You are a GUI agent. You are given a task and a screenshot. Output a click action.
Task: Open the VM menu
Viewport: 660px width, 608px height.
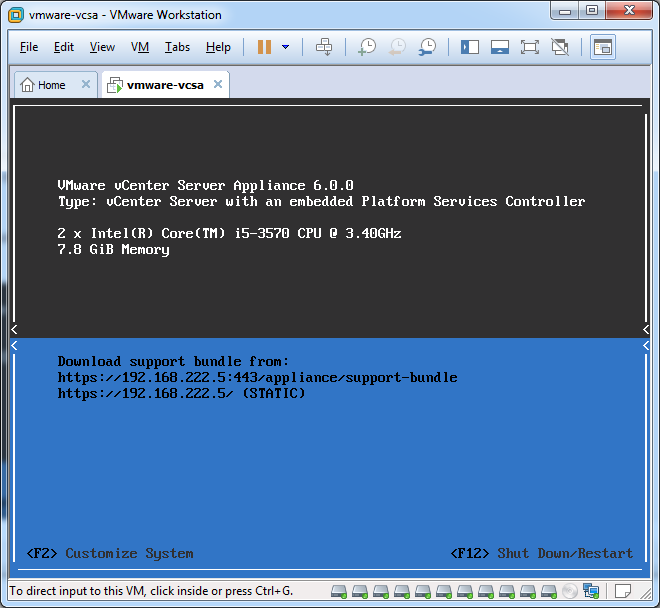pyautogui.click(x=140, y=47)
